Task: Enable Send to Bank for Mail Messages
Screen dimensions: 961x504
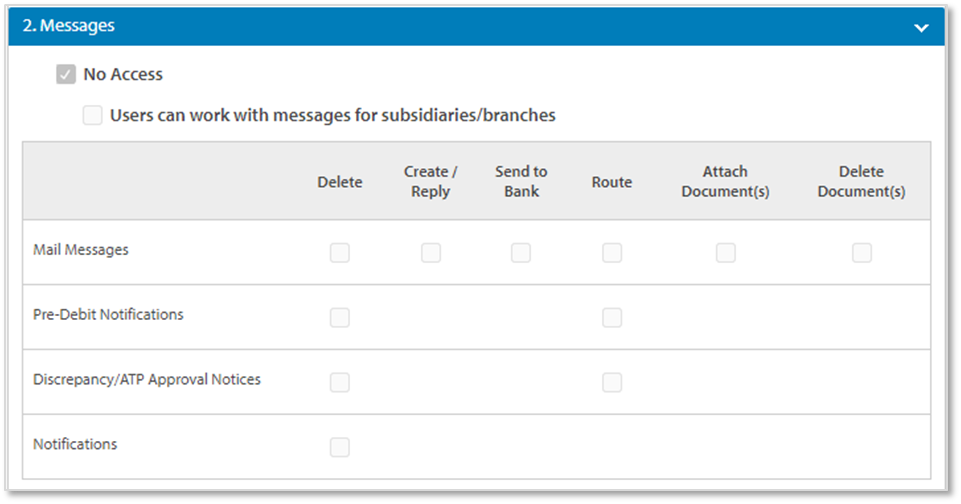Action: [x=521, y=253]
